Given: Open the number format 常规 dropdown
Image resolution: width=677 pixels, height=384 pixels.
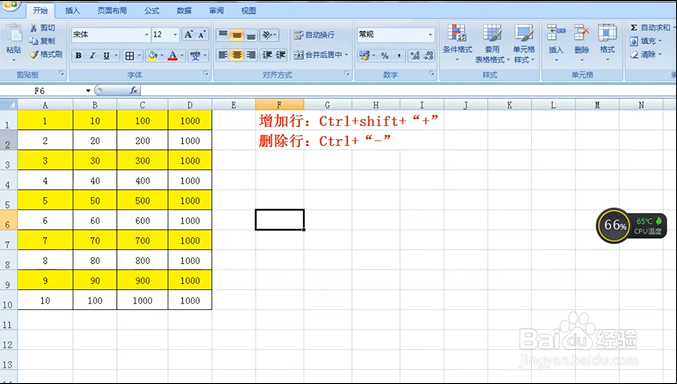Looking at the screenshot, I should pyautogui.click(x=430, y=35).
